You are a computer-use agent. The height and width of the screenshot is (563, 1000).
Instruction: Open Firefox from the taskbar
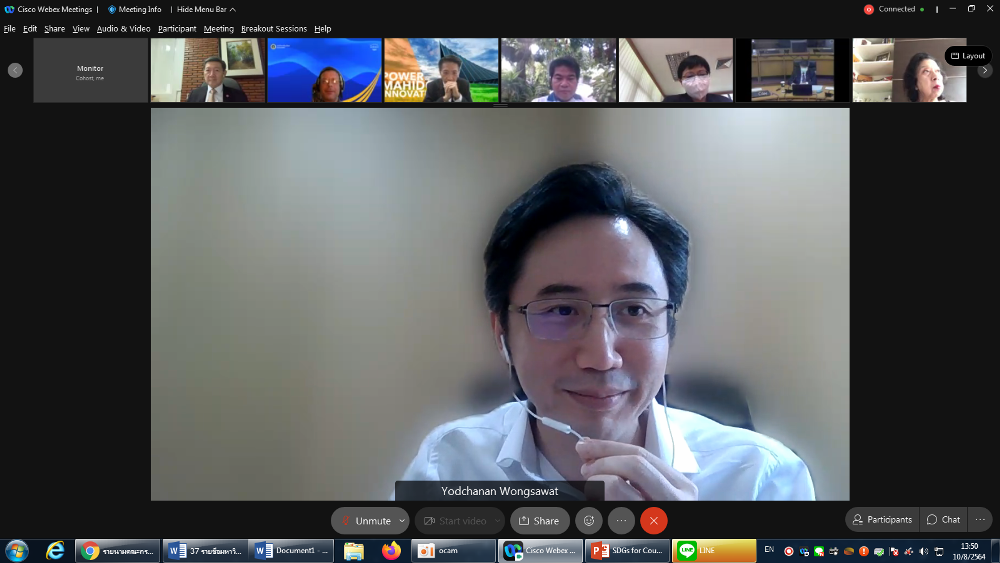(391, 551)
